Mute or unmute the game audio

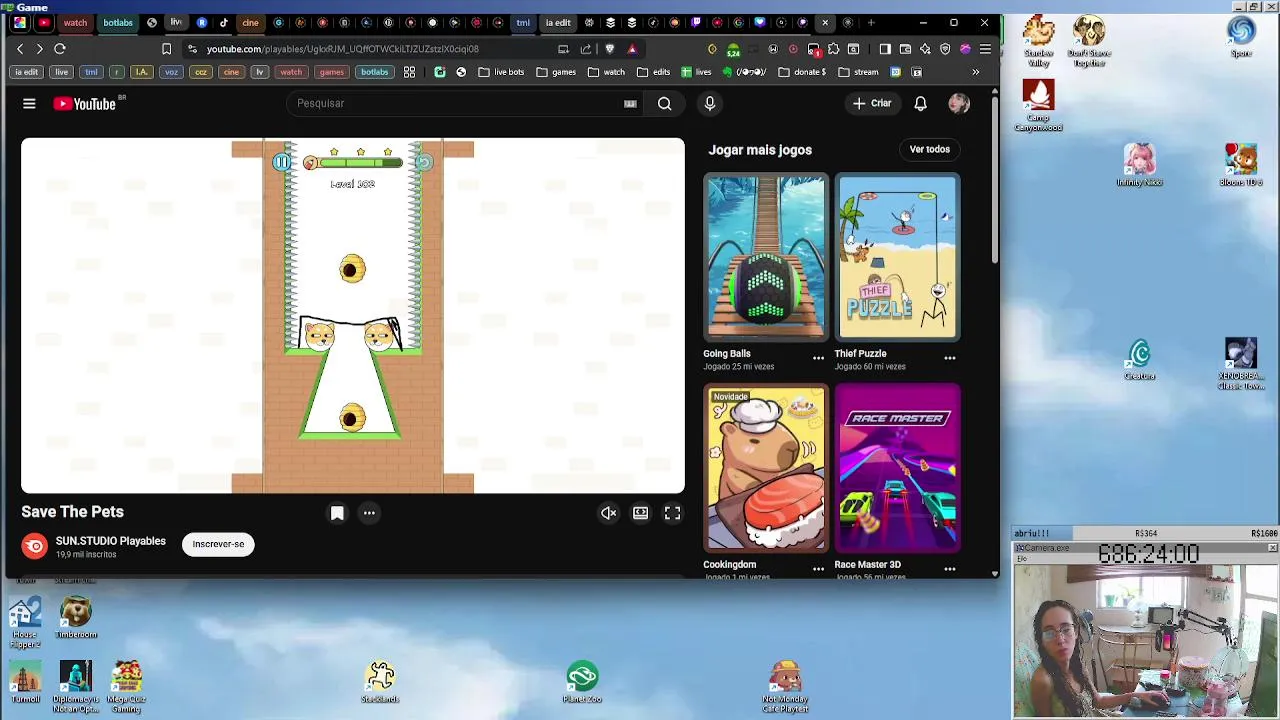click(608, 513)
